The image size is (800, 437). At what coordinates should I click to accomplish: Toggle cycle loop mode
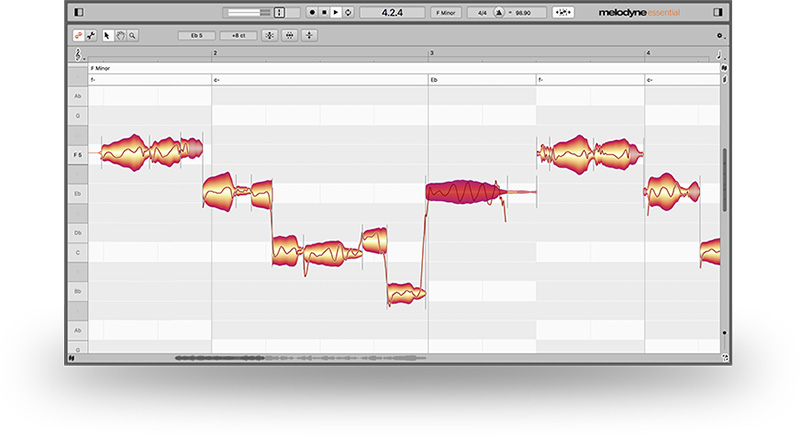[x=348, y=12]
